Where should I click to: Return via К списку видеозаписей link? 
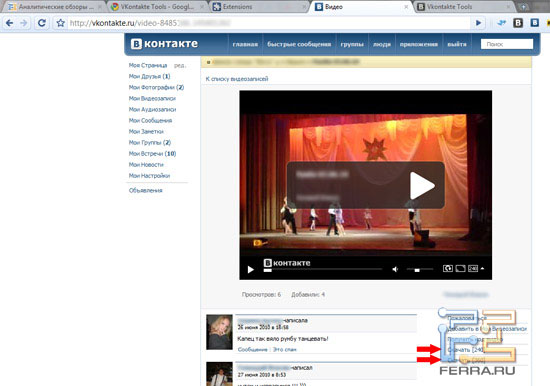click(237, 79)
